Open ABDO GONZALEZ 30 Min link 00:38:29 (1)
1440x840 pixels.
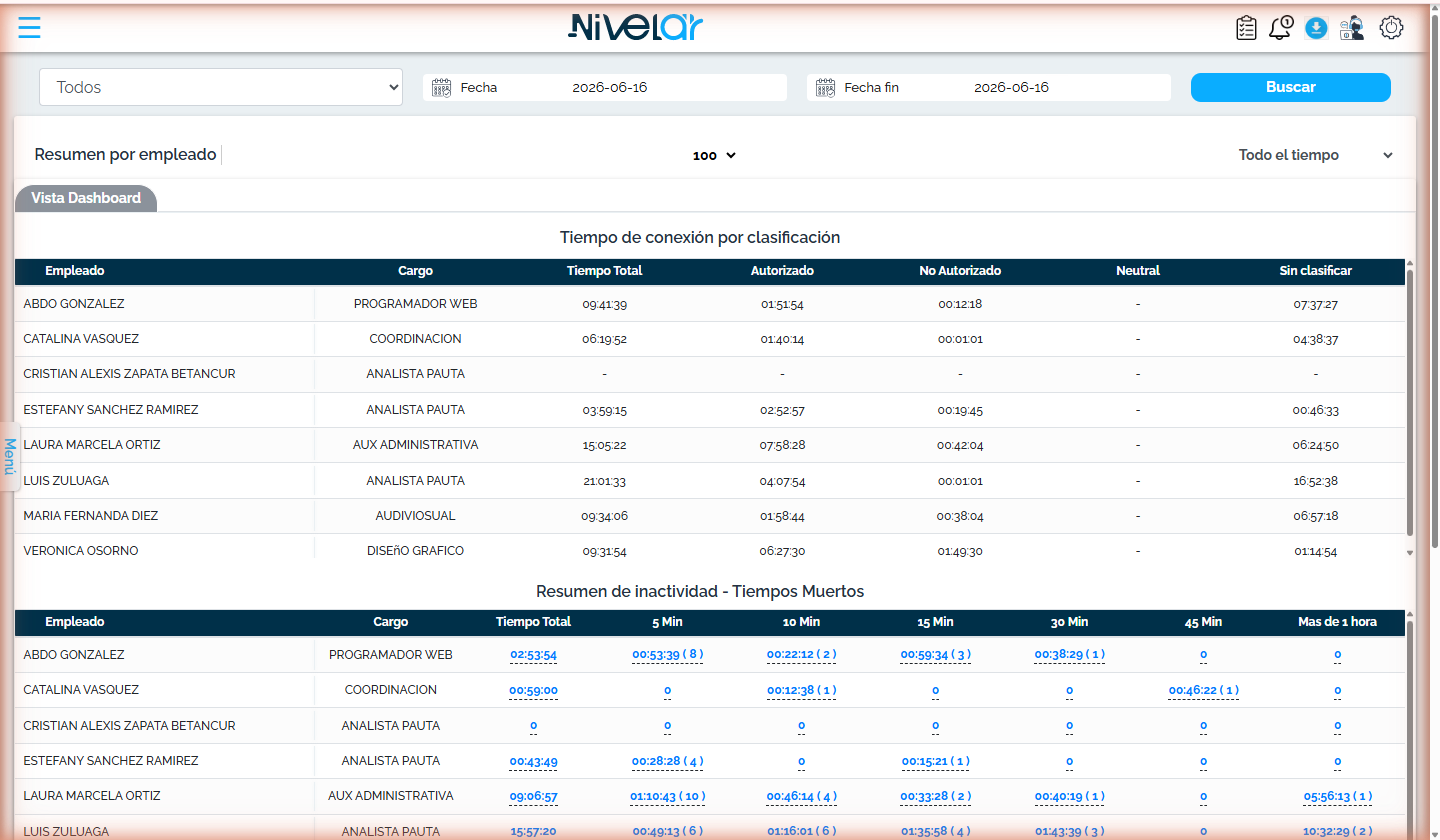coord(1069,655)
